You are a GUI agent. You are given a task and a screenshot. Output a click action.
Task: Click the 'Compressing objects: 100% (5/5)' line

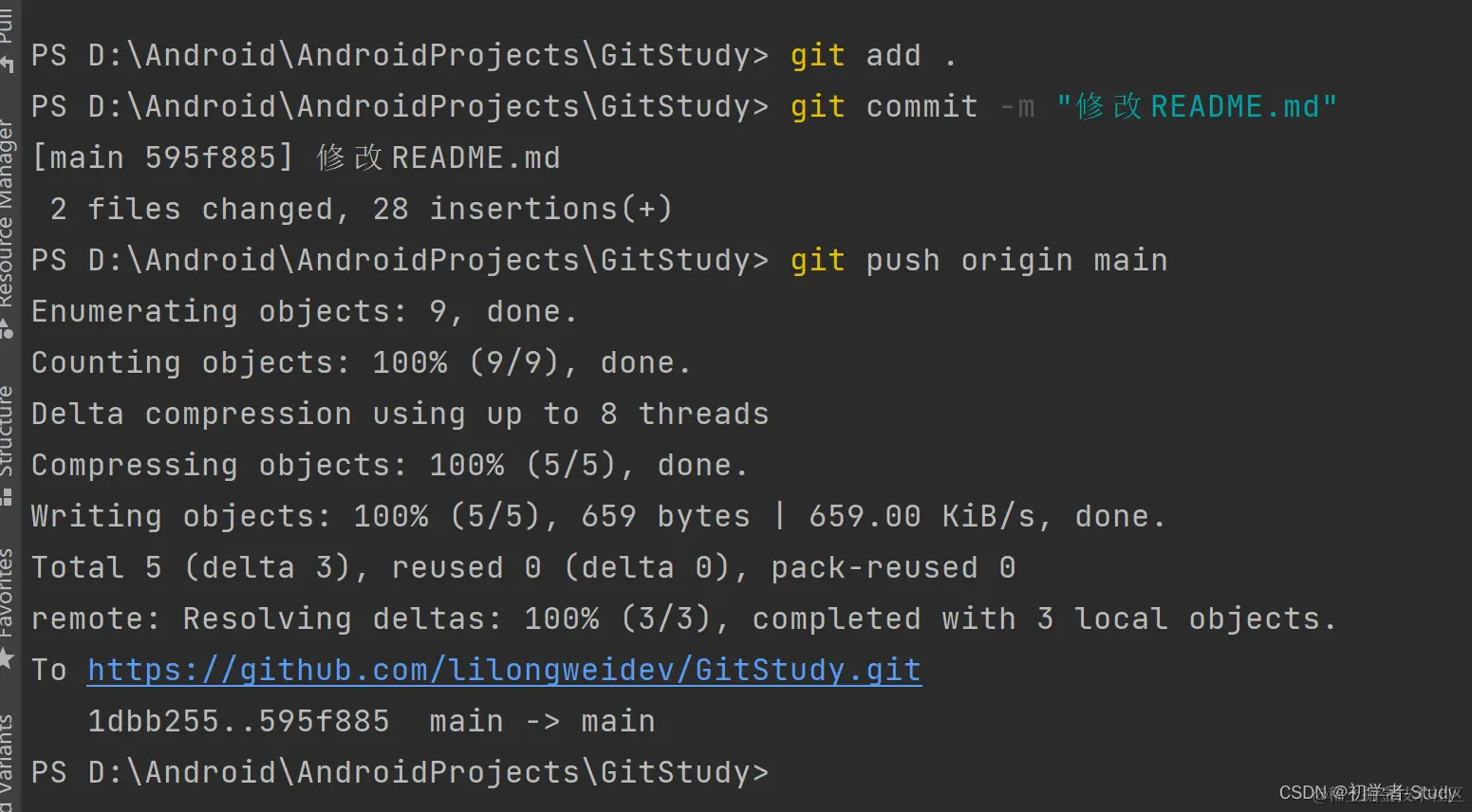coord(389,465)
